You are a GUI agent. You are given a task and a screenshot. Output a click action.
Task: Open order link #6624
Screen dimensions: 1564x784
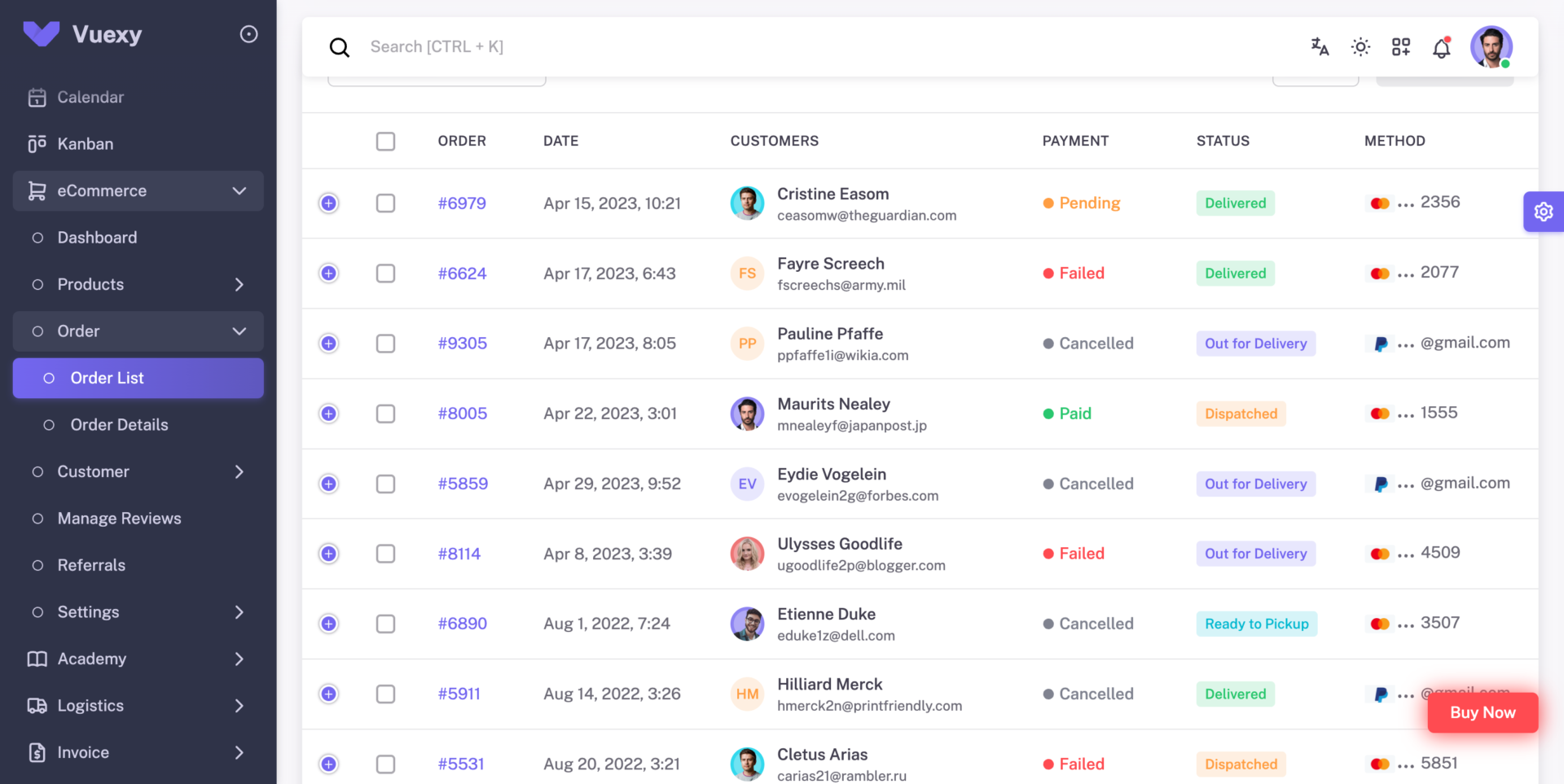point(462,274)
